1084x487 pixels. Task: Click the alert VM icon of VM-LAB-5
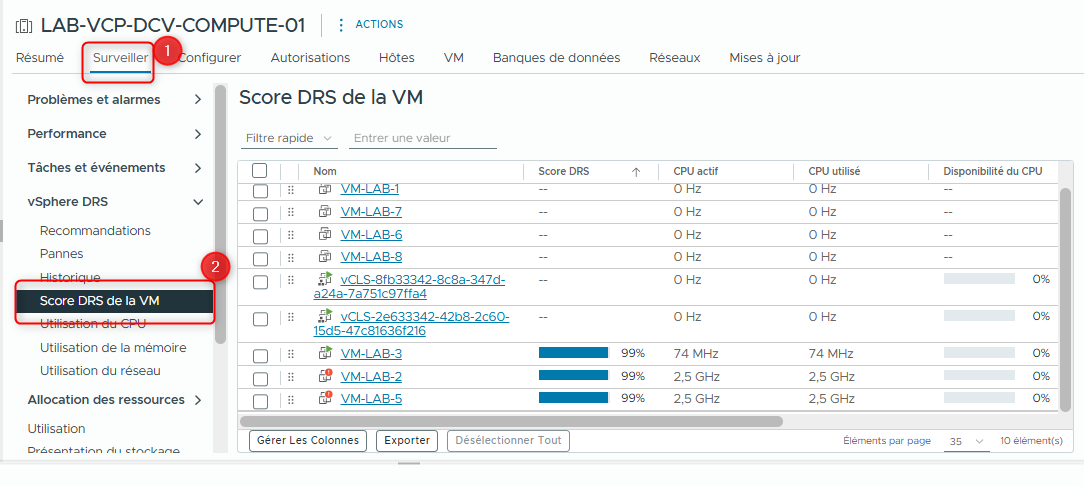pos(325,398)
